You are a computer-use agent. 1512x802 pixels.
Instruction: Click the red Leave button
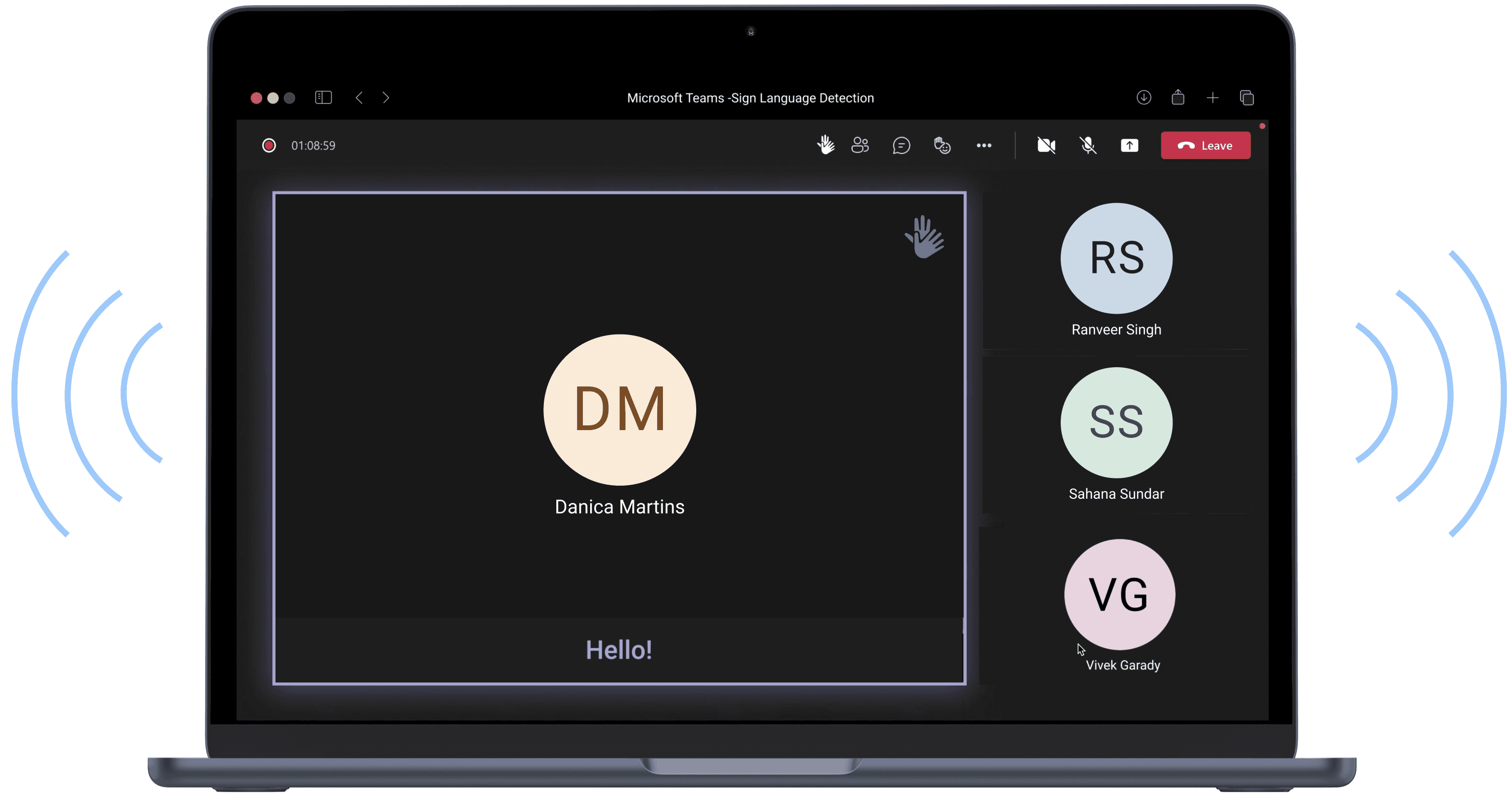click(x=1205, y=145)
